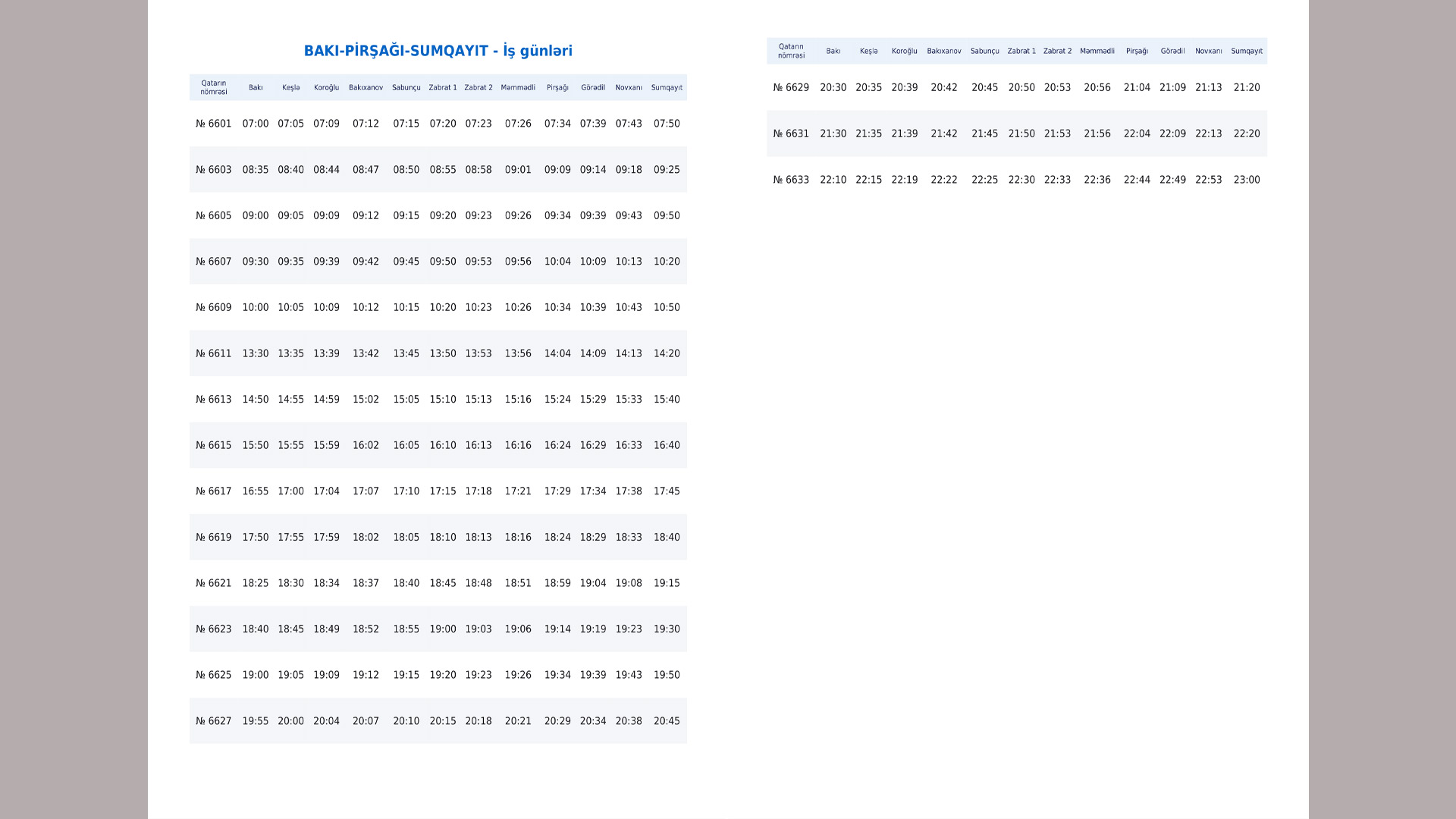Click 07:00 Bakı departure of train 6601

pos(256,124)
